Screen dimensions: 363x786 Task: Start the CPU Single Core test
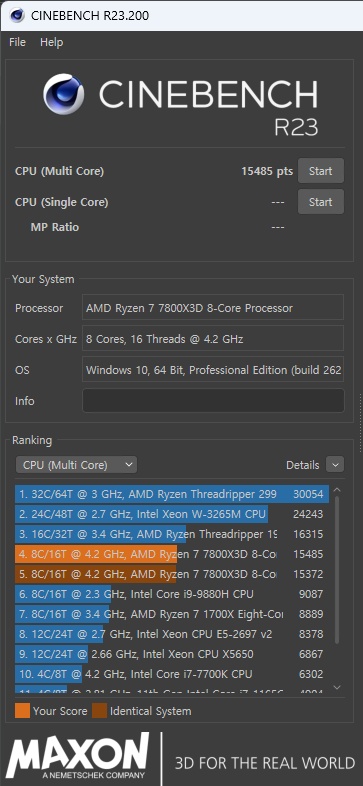321,202
